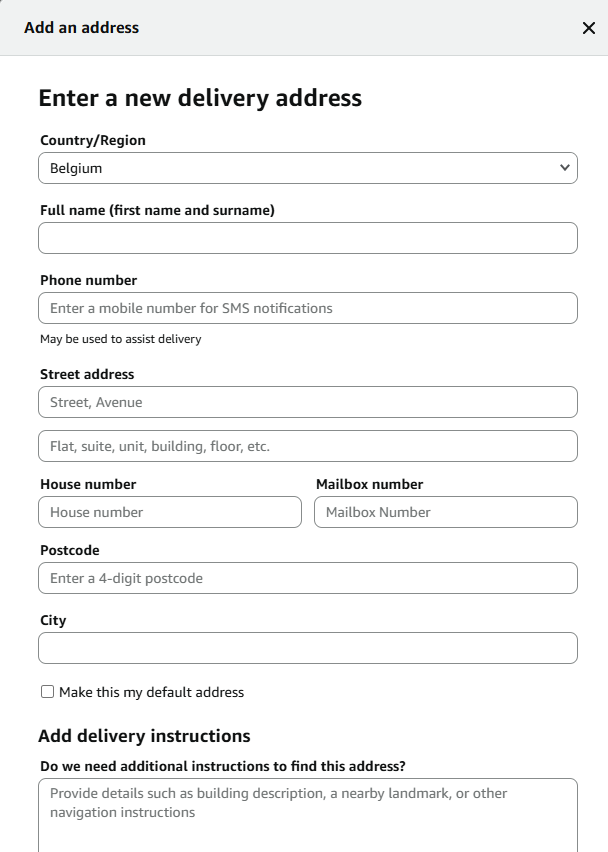Click the 'Street address' field label

point(87,374)
